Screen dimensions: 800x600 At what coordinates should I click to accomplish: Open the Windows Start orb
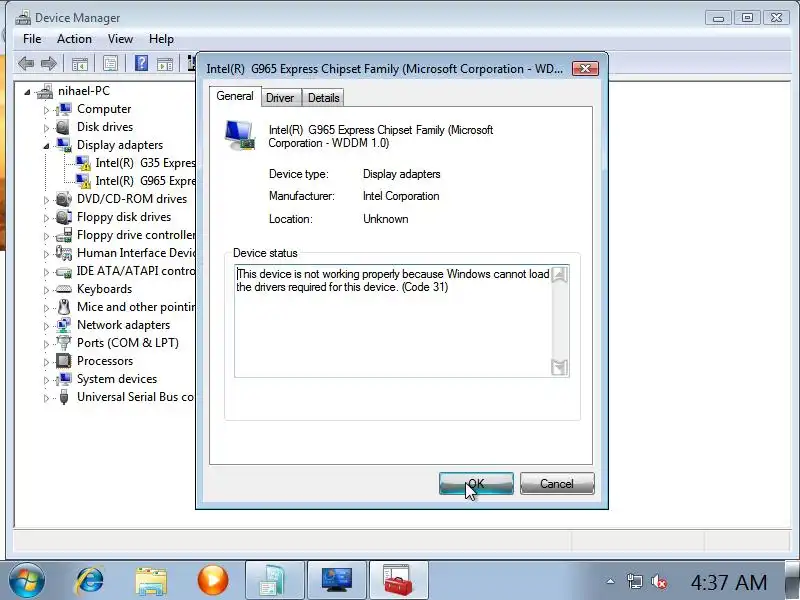click(x=27, y=581)
